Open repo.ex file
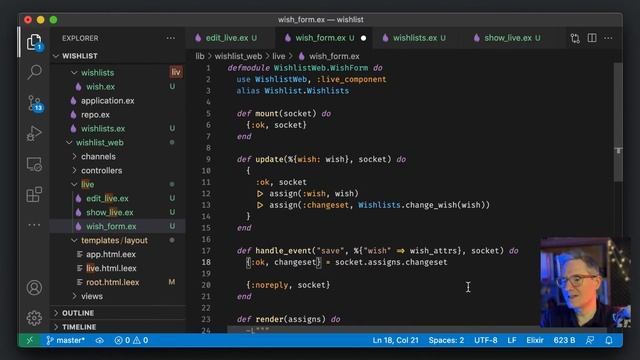Image resolution: width=640 pixels, height=360 pixels. click(118, 115)
